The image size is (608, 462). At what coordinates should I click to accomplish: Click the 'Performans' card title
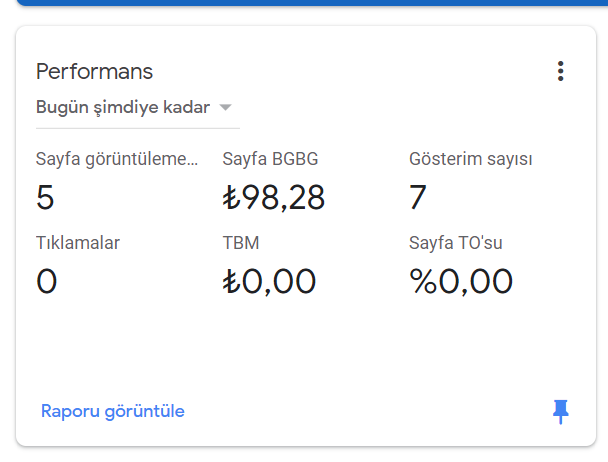point(95,71)
